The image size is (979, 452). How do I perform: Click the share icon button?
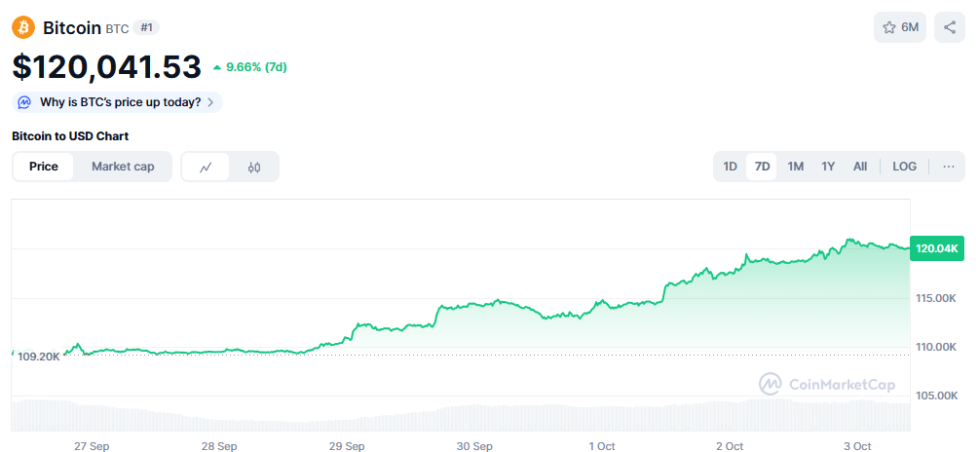click(x=950, y=27)
